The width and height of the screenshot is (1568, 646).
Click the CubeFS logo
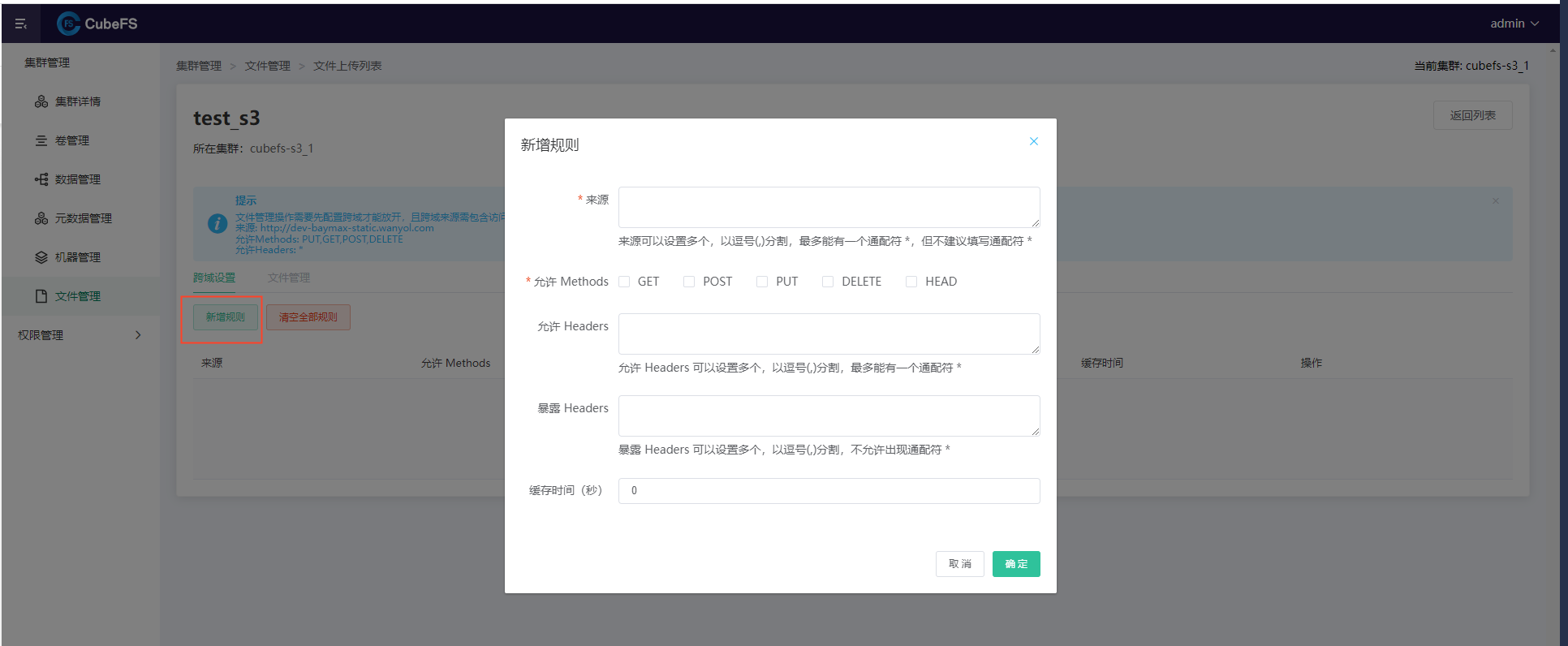coord(97,24)
